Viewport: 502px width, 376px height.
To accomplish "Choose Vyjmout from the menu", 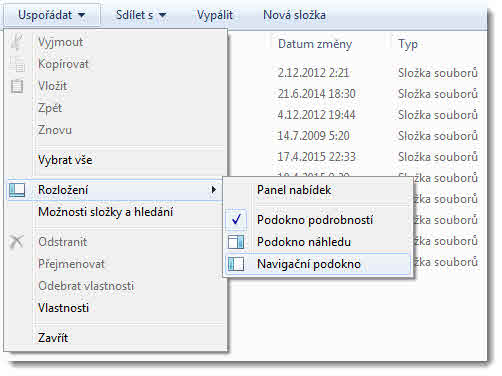I will (60, 42).
